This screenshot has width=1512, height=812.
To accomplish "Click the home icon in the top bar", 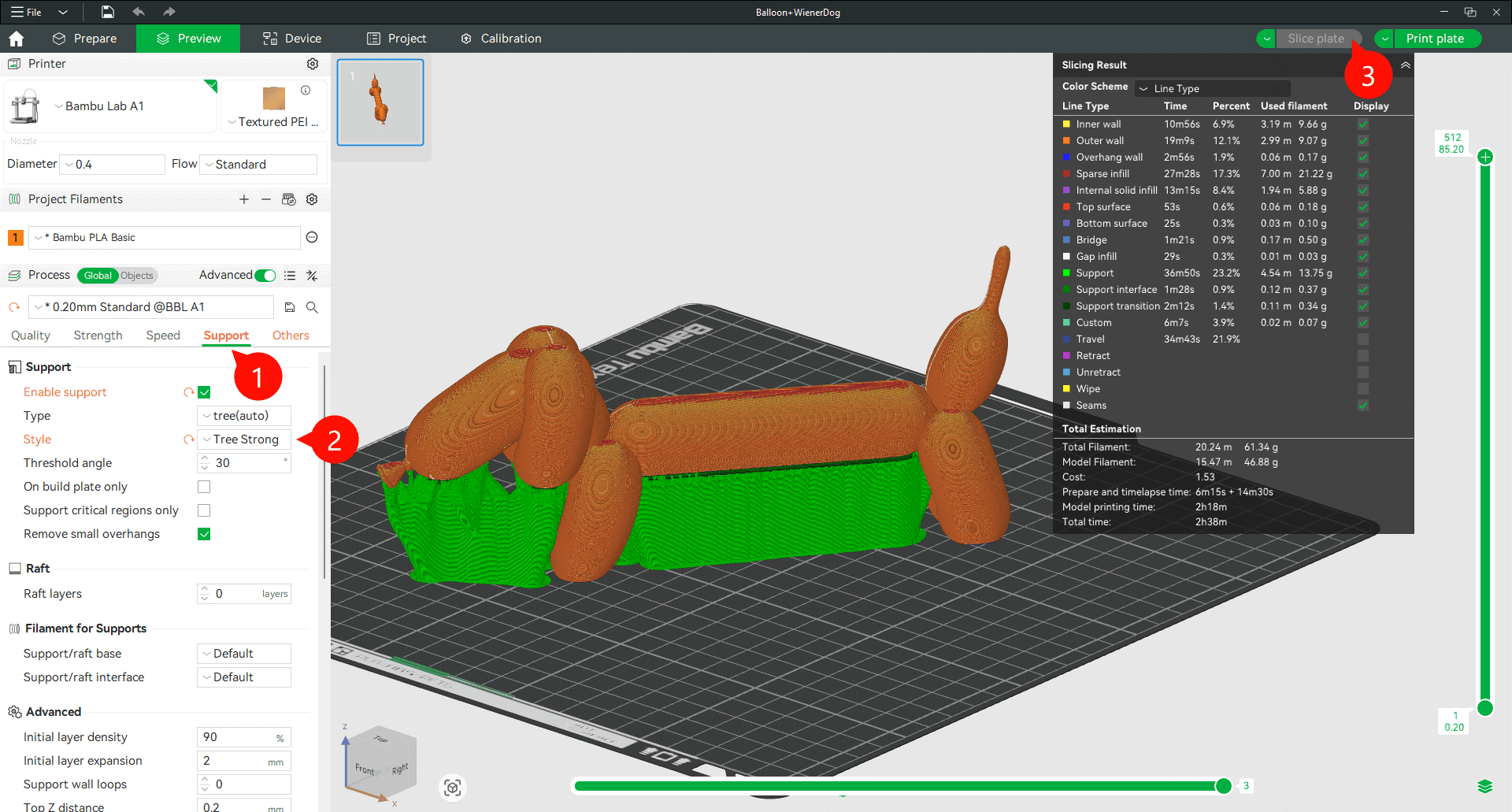I will [x=17, y=39].
